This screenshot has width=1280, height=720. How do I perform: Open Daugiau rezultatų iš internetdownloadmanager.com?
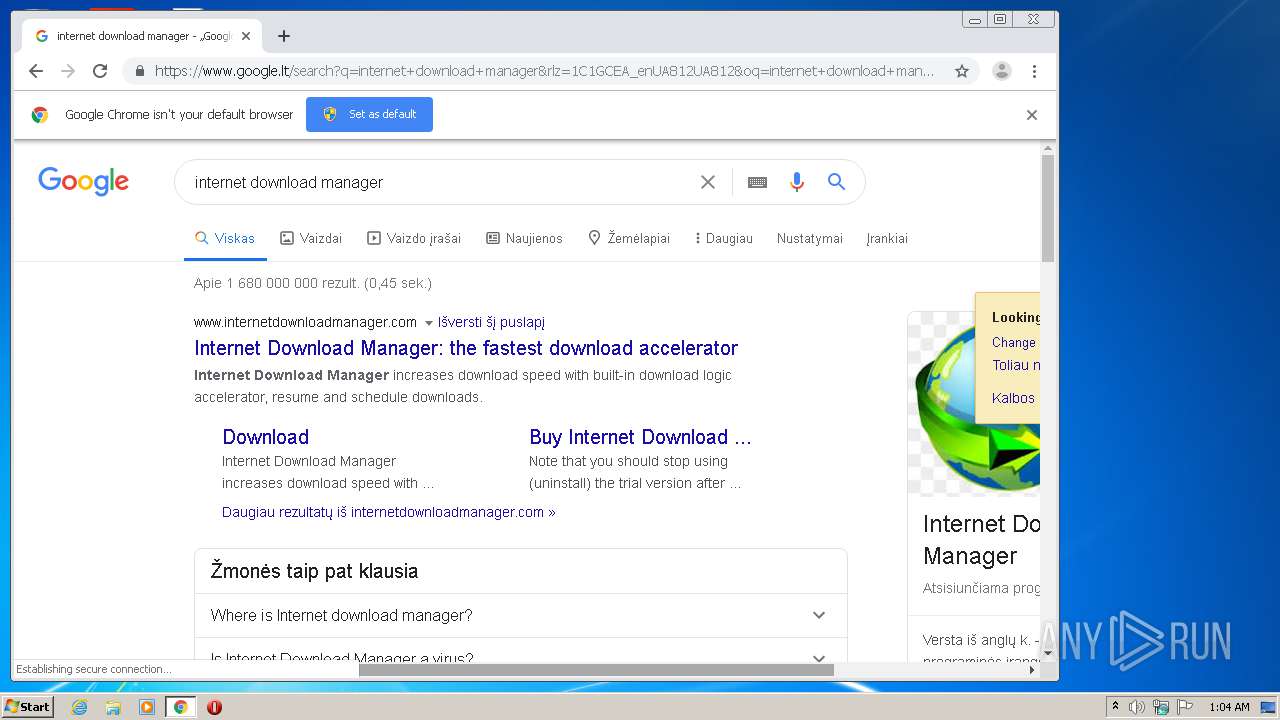(x=389, y=512)
